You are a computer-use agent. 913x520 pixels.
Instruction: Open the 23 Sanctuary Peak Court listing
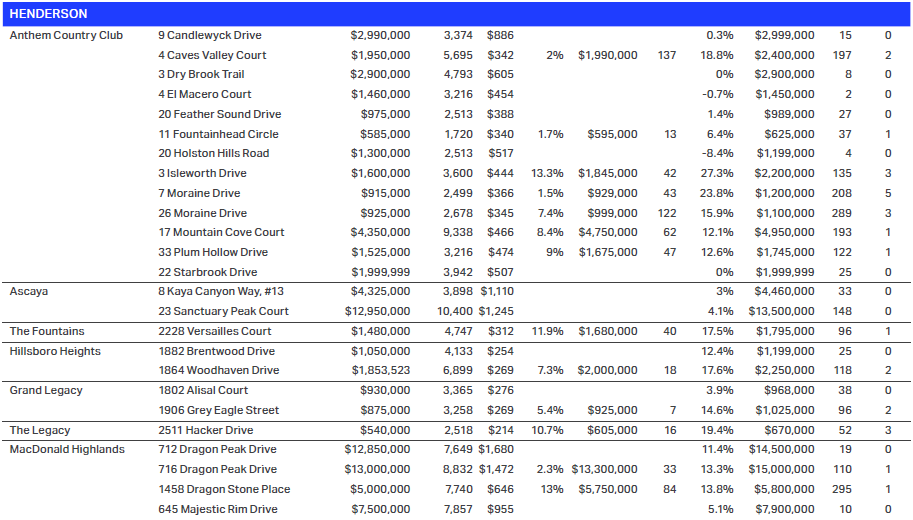tap(223, 311)
